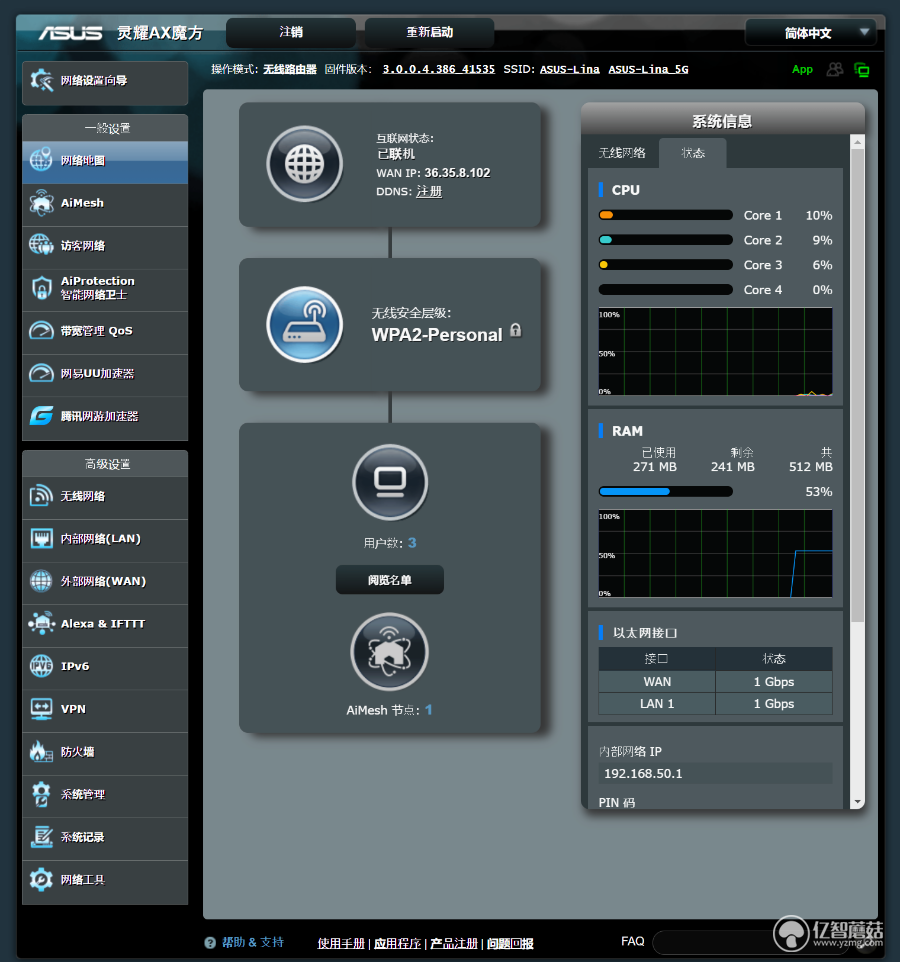Click the WPA2-Personal lock icon
The image size is (900, 962).
pos(516,330)
